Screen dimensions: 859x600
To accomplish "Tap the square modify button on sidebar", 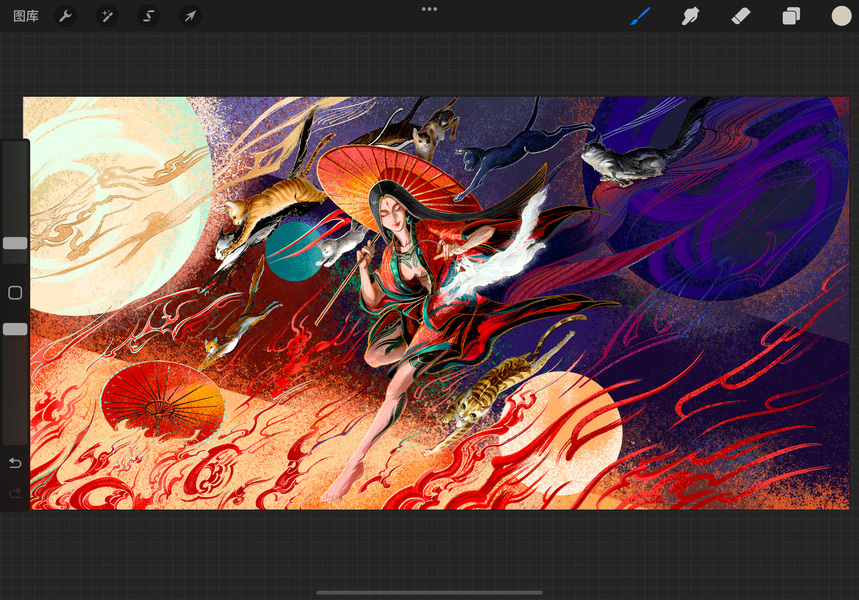I will tap(15, 293).
